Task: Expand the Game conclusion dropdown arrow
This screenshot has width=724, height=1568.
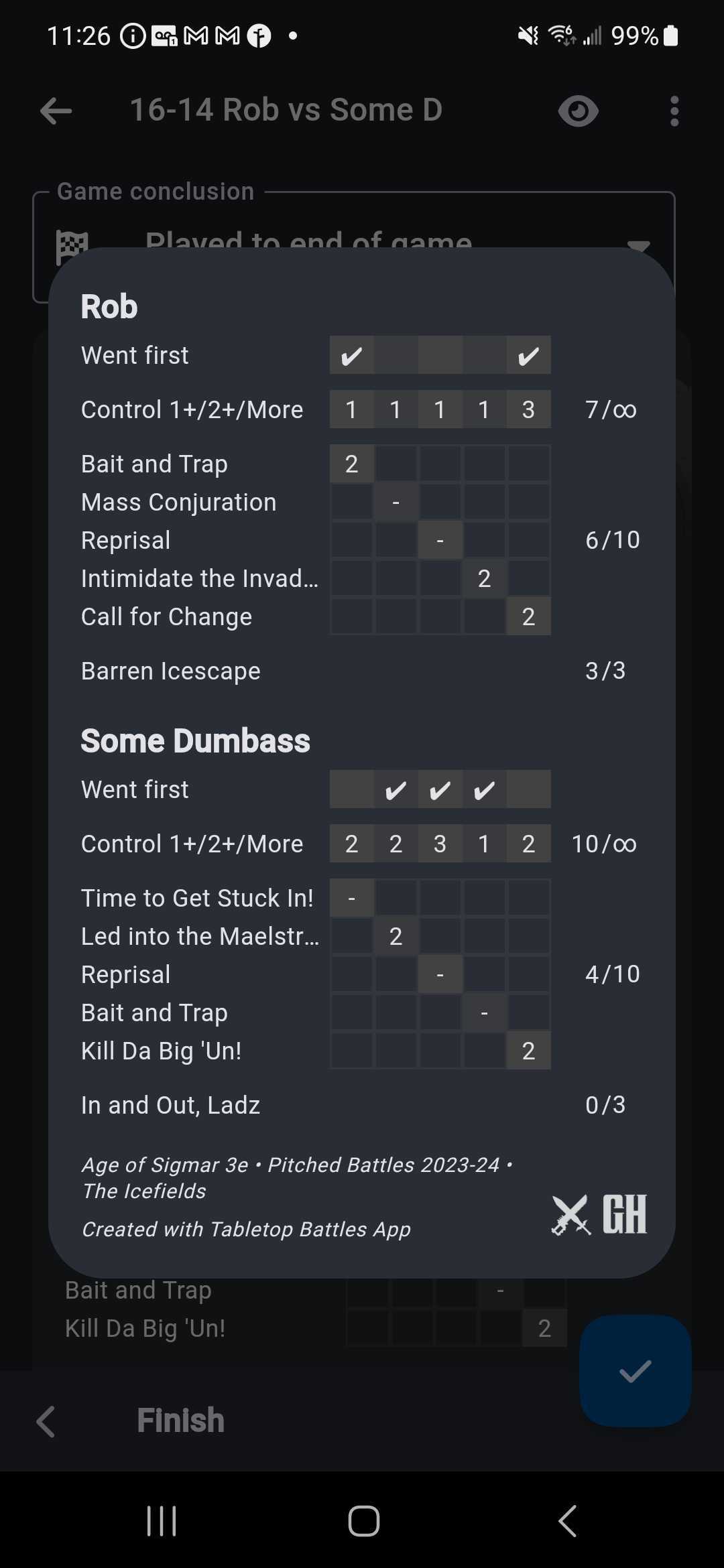Action: [x=640, y=245]
